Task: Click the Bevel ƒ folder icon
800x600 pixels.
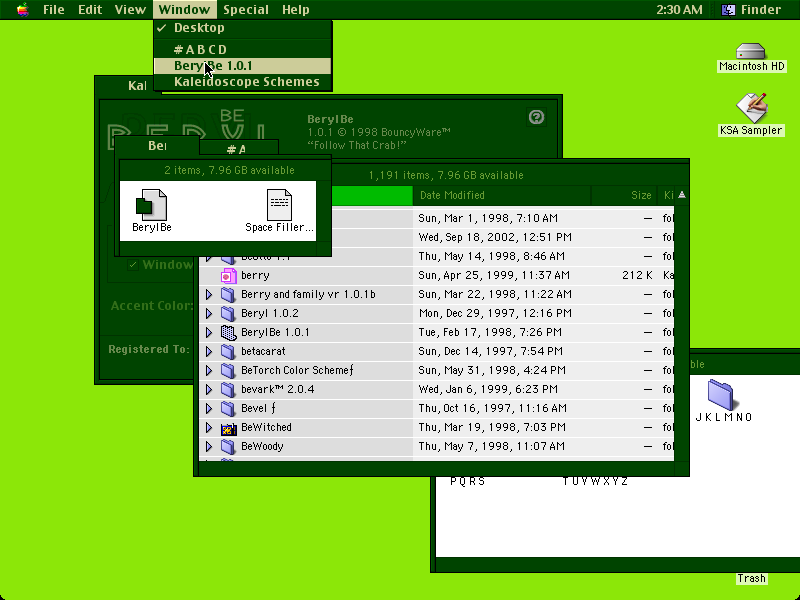Action: pos(228,408)
